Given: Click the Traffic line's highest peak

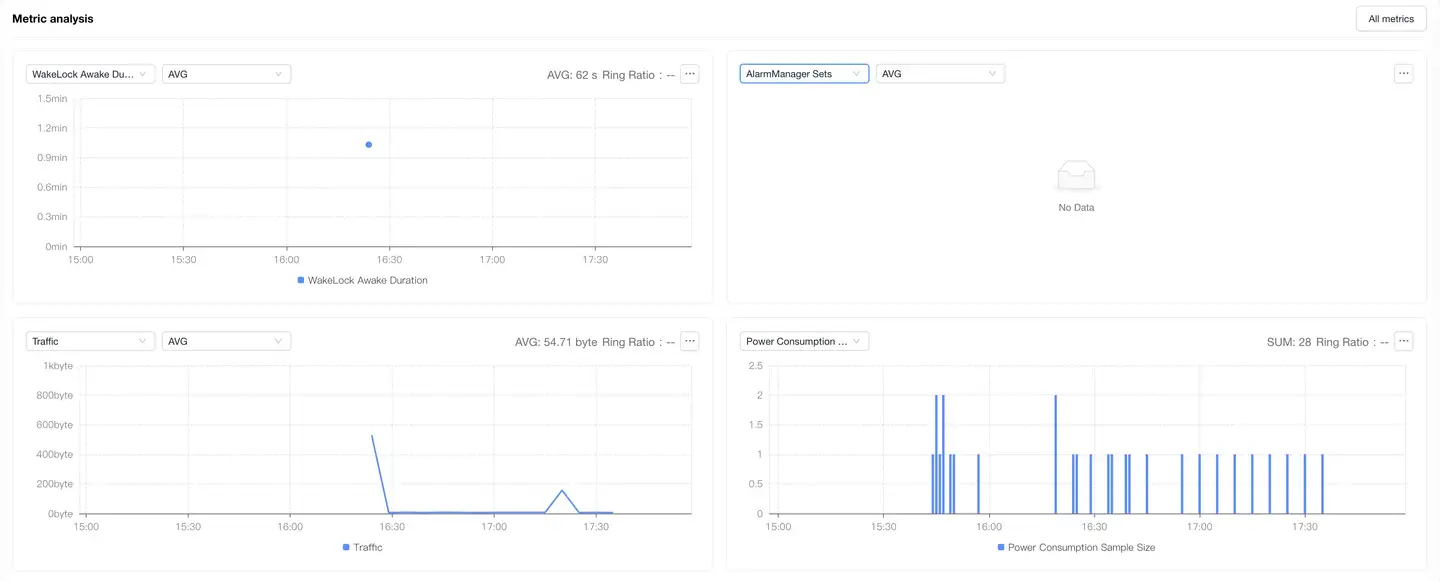Looking at the screenshot, I should [372, 436].
